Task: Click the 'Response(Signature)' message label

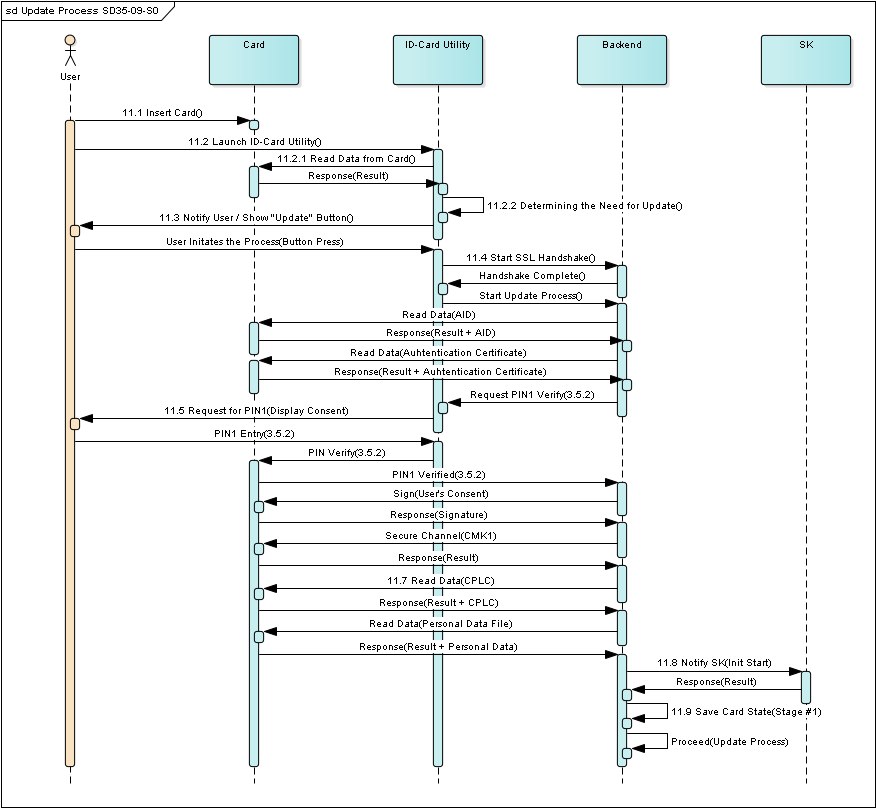Action: 439,515
